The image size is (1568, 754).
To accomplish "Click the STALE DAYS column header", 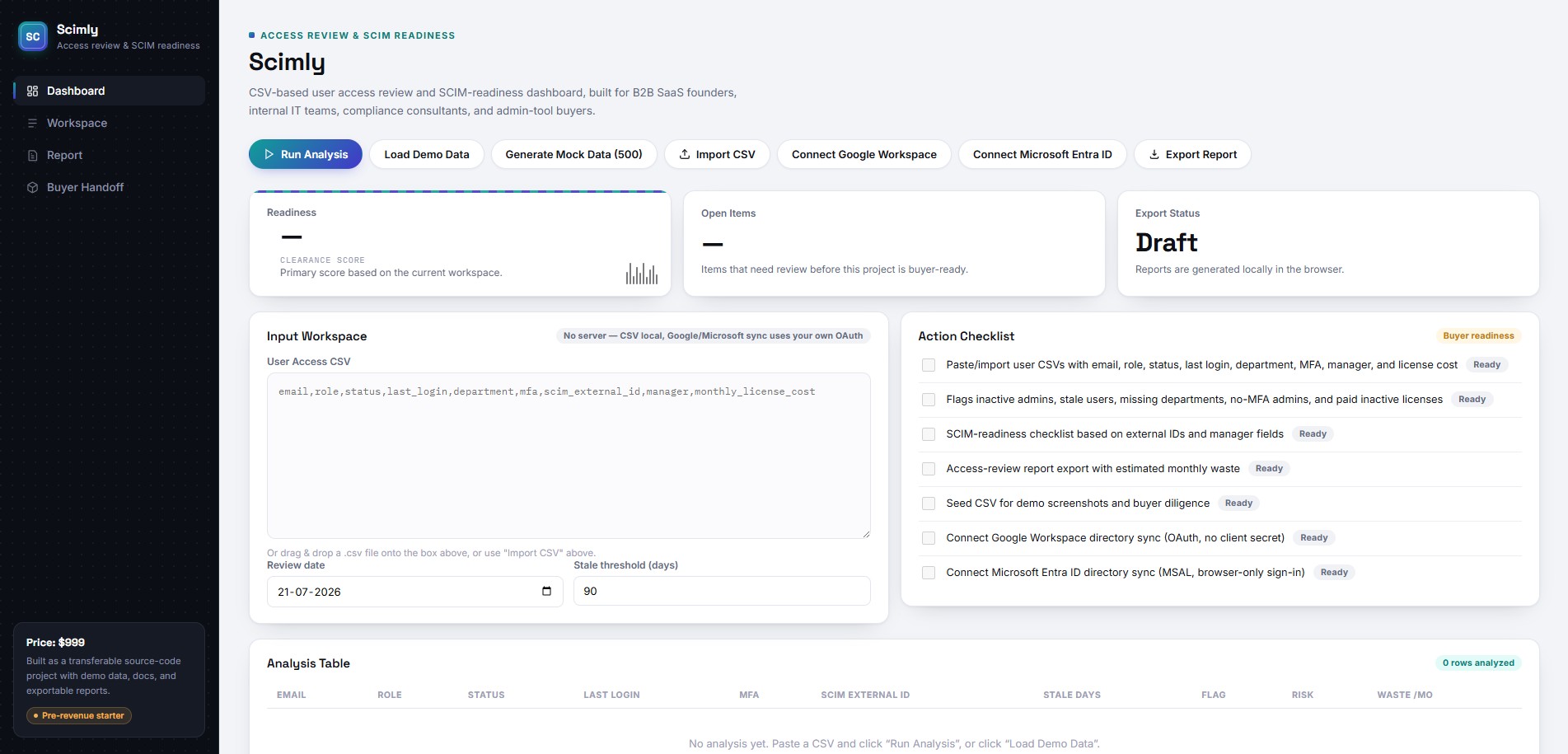I will point(1072,695).
